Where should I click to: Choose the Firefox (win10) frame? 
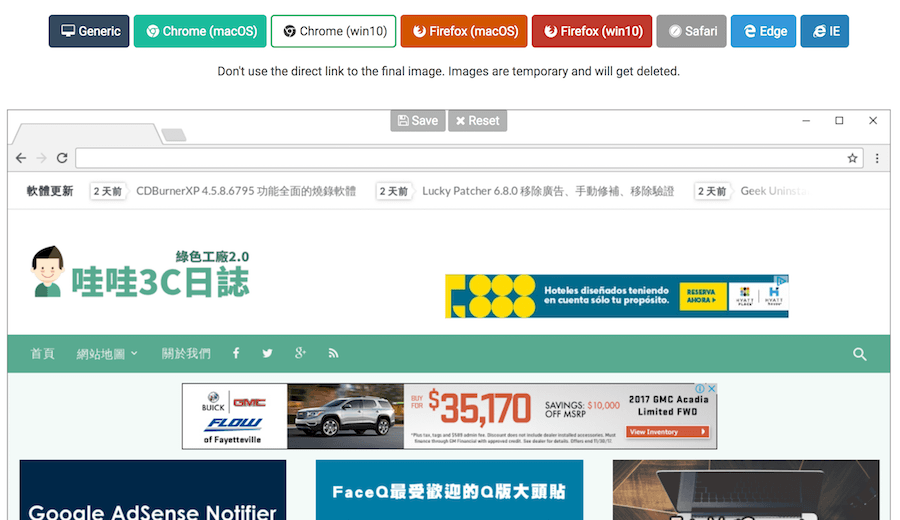click(x=592, y=31)
